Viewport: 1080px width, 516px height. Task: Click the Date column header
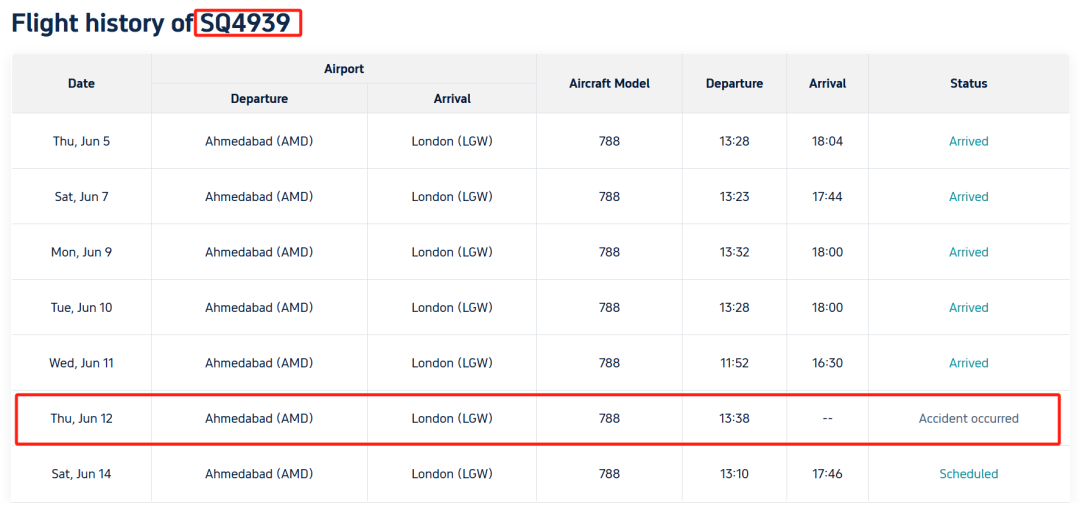[x=81, y=84]
